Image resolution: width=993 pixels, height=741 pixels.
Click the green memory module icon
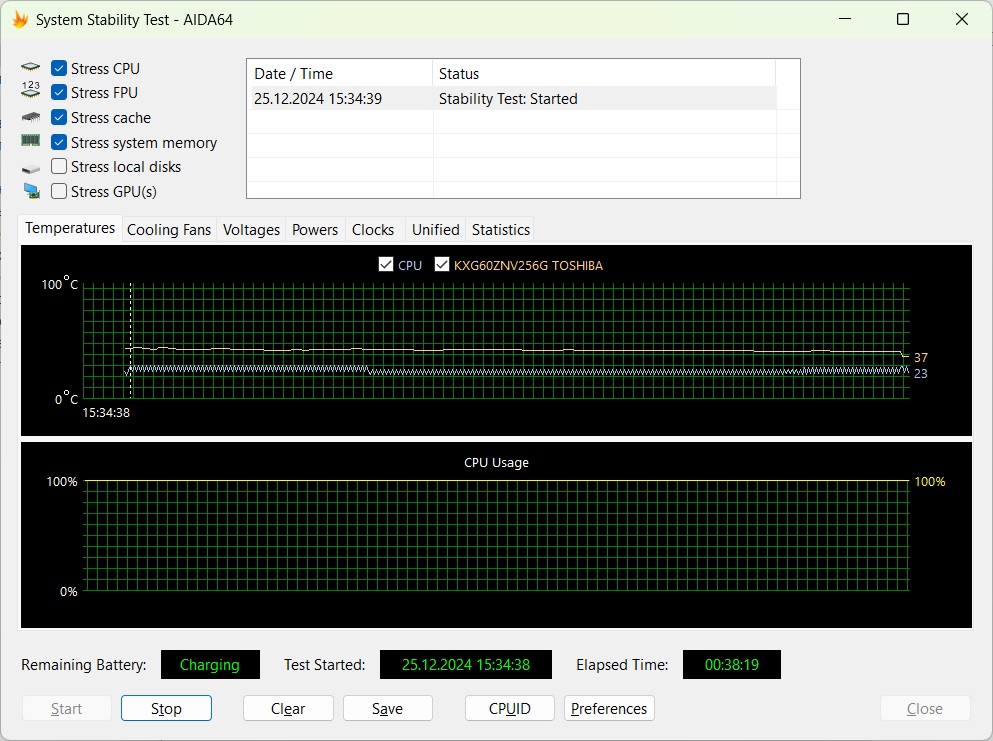point(31,142)
